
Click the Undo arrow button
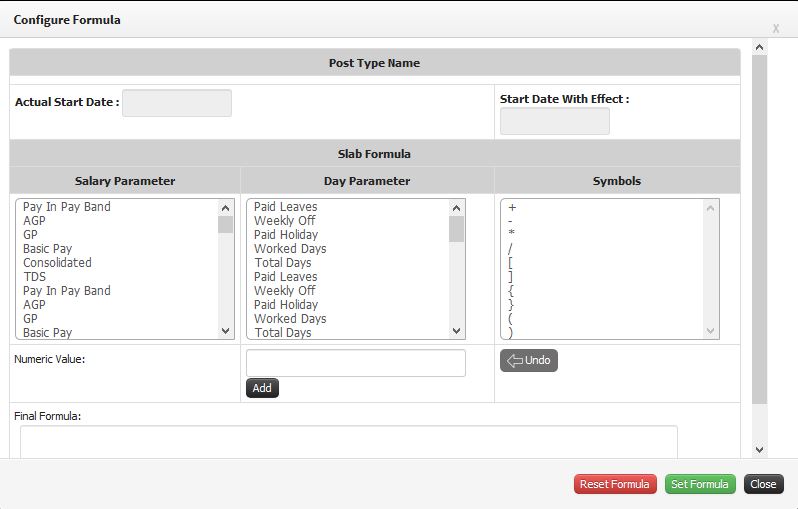click(x=528, y=360)
